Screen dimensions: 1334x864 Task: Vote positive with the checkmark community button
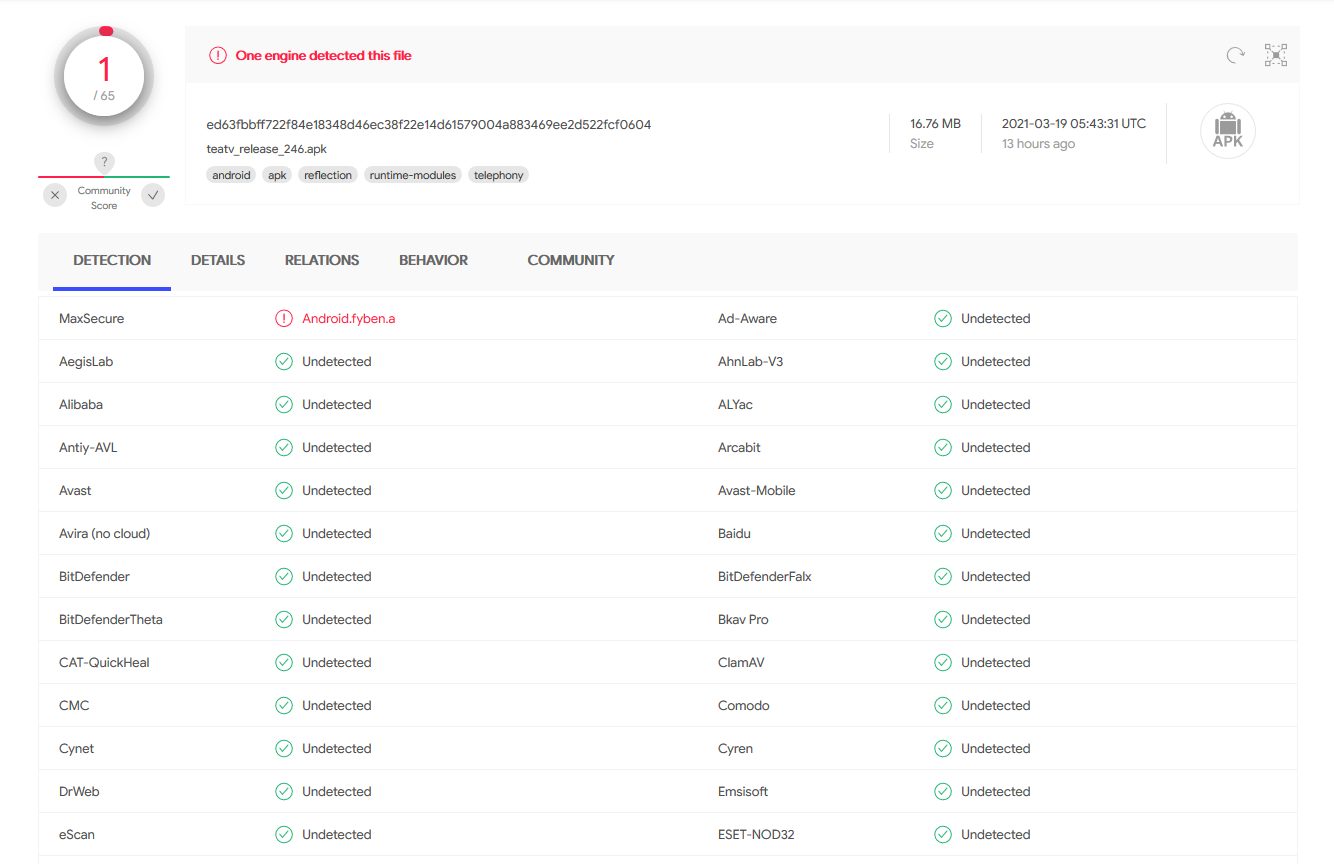tap(153, 196)
